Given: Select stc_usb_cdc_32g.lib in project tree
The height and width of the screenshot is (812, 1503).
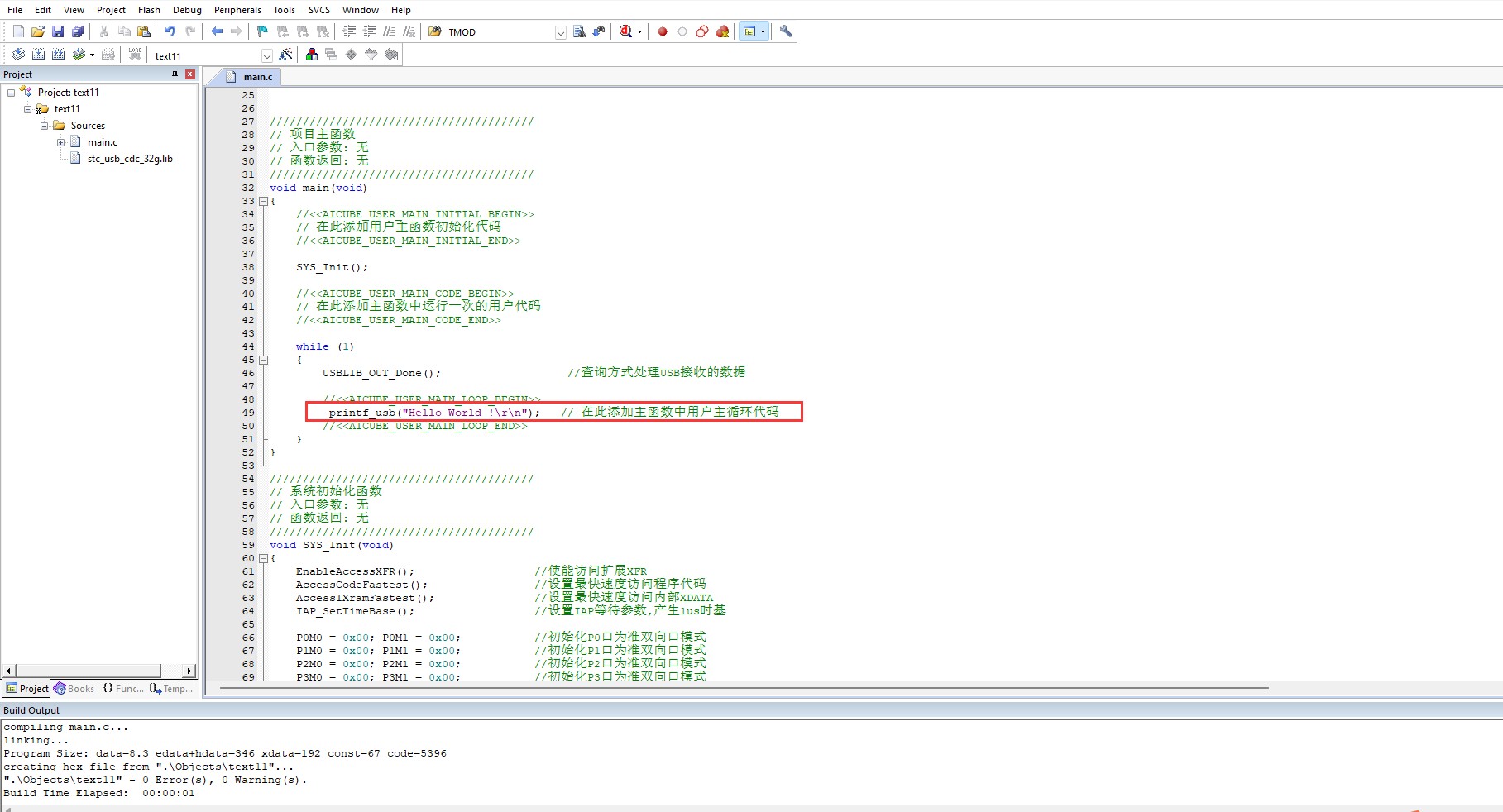Looking at the screenshot, I should click(130, 159).
